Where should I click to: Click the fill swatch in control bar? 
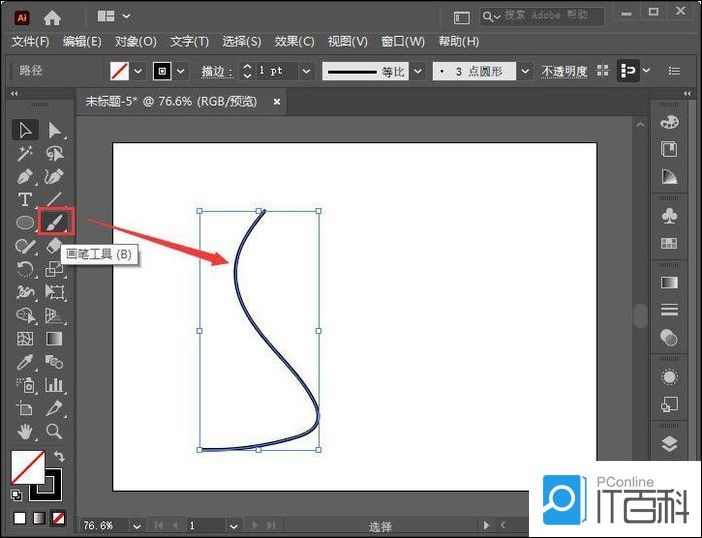(x=120, y=71)
